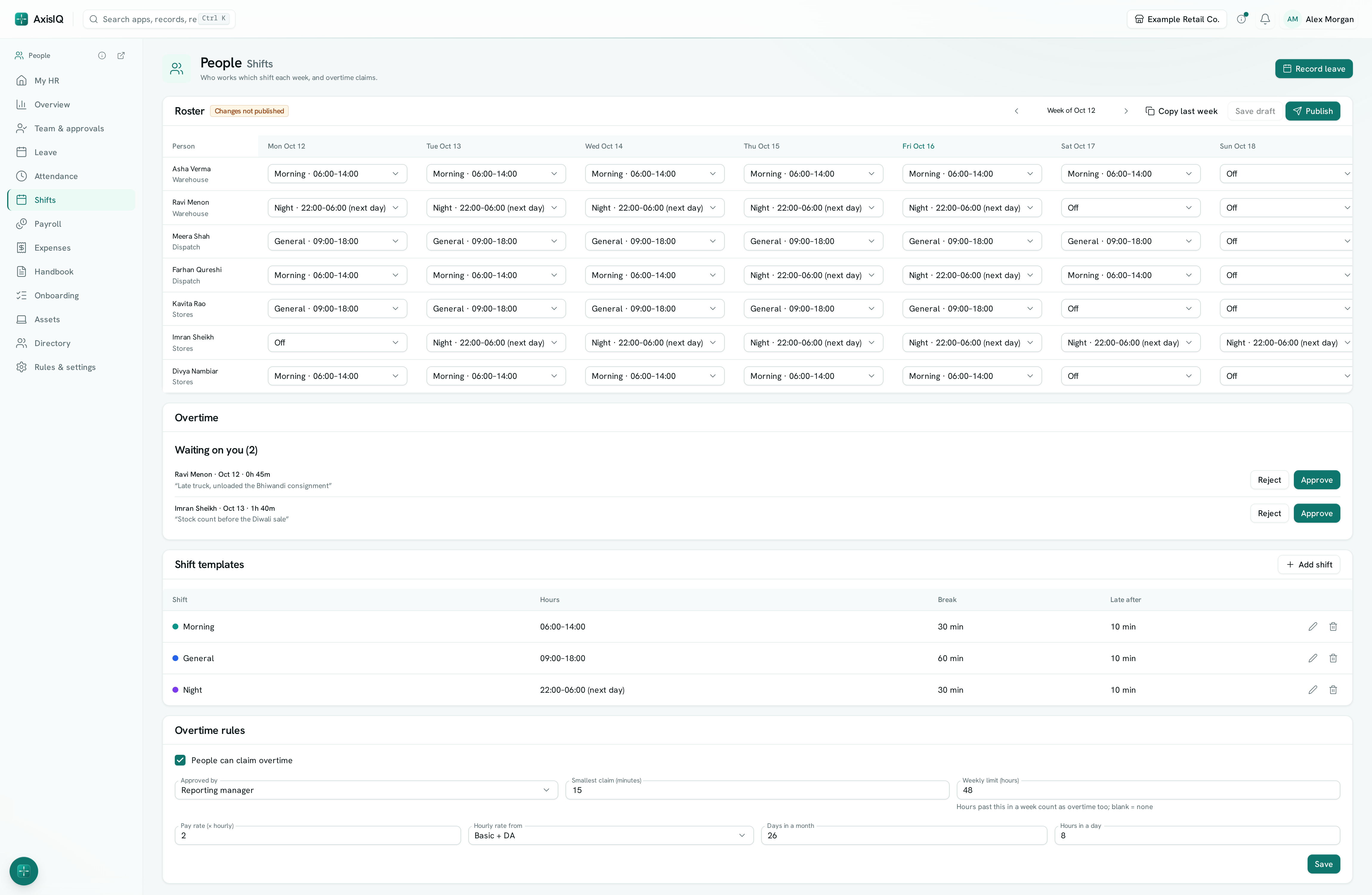Viewport: 1372px width, 895px height.
Task: Open the floating AxisIQ assistant button
Action: [24, 871]
